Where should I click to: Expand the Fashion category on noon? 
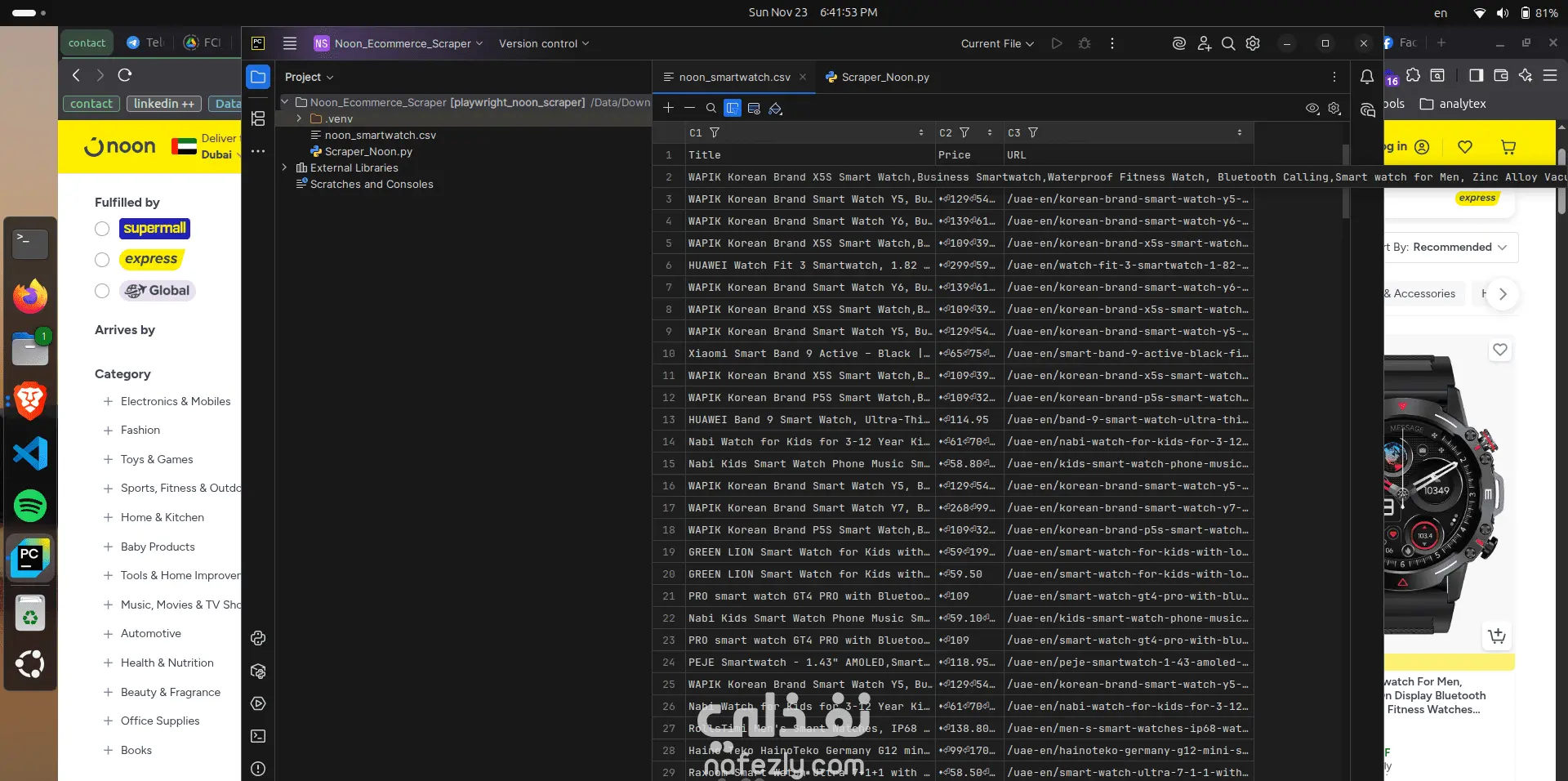pos(108,430)
